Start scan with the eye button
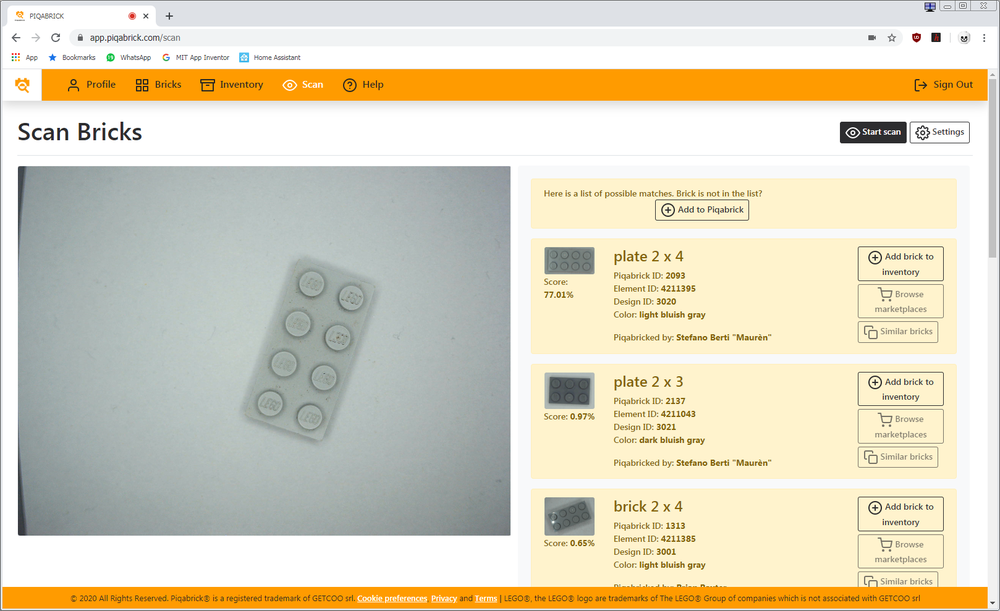1000x611 pixels. click(x=872, y=132)
